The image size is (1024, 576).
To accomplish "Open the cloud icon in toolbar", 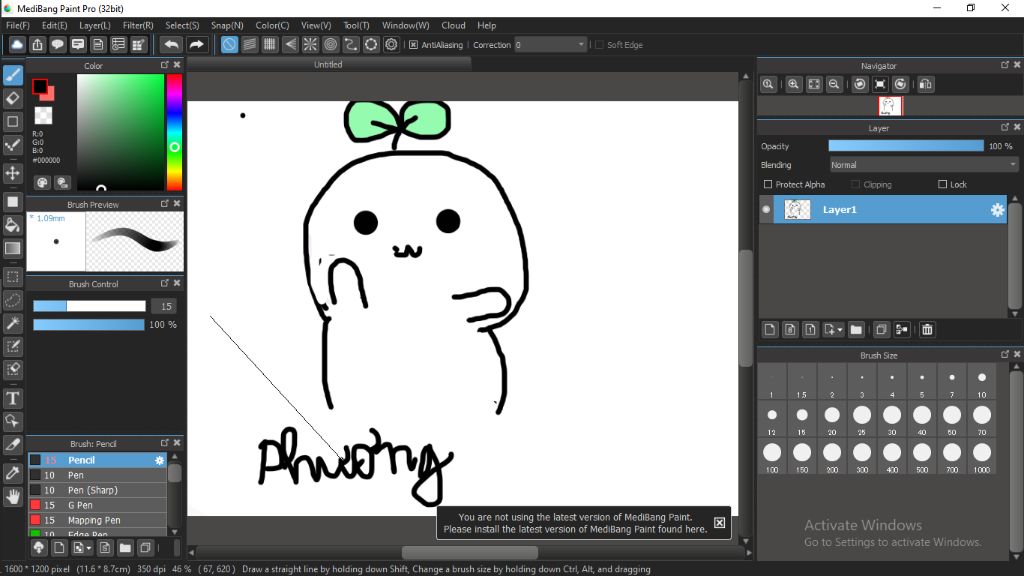I will (17, 44).
